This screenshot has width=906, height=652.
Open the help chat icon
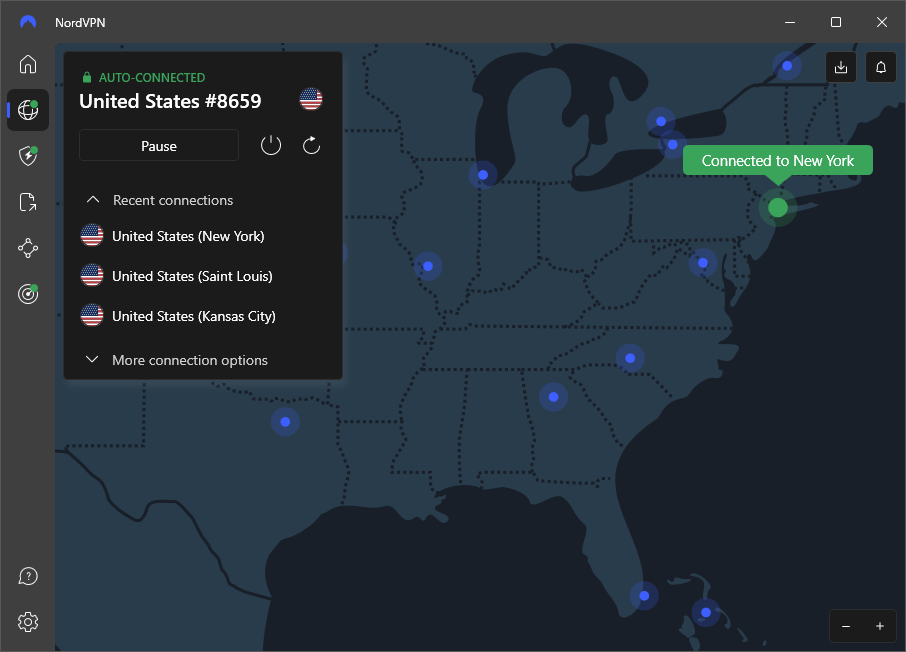pos(28,576)
